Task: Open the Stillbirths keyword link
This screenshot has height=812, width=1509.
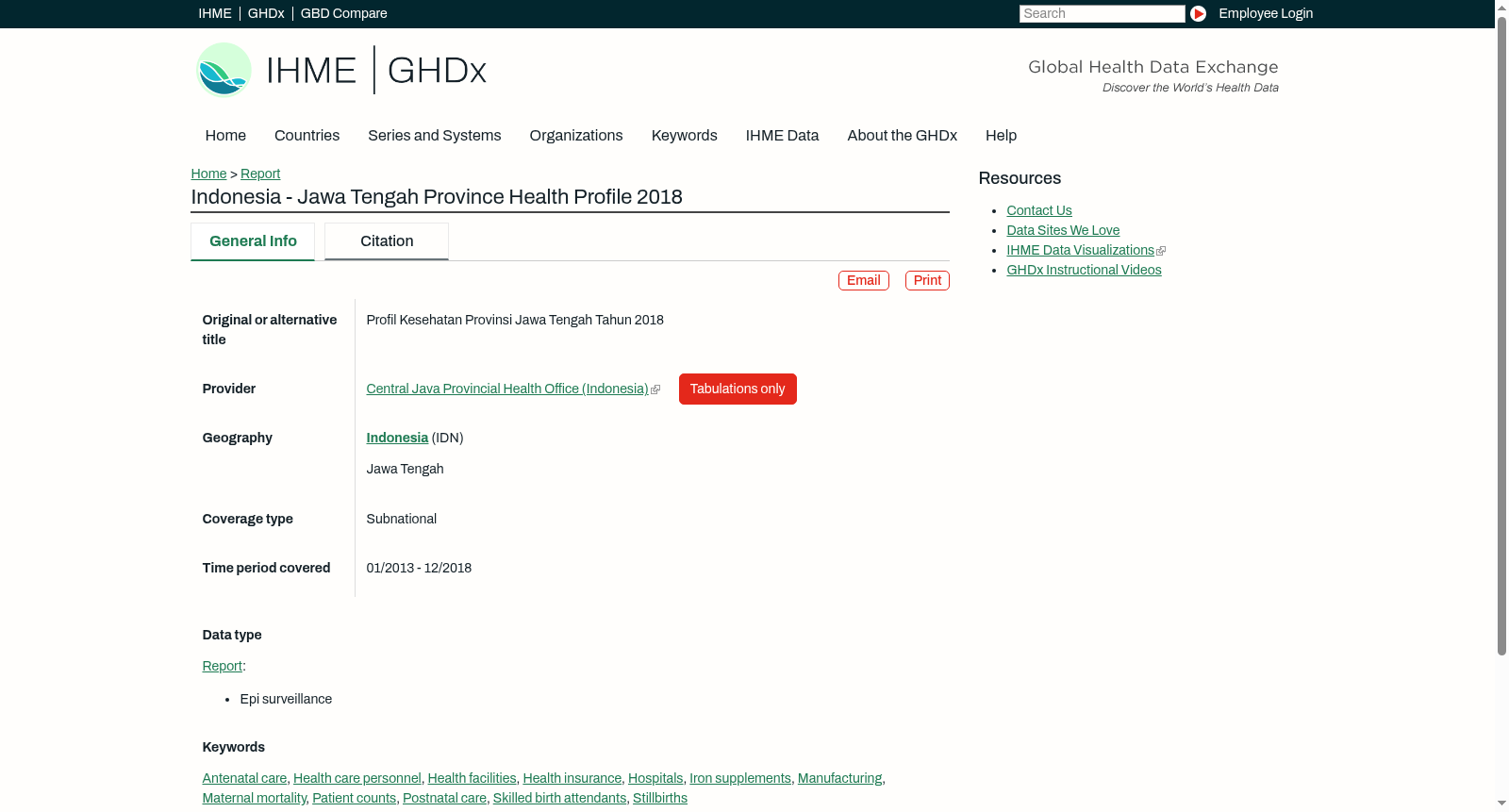Action: click(660, 798)
